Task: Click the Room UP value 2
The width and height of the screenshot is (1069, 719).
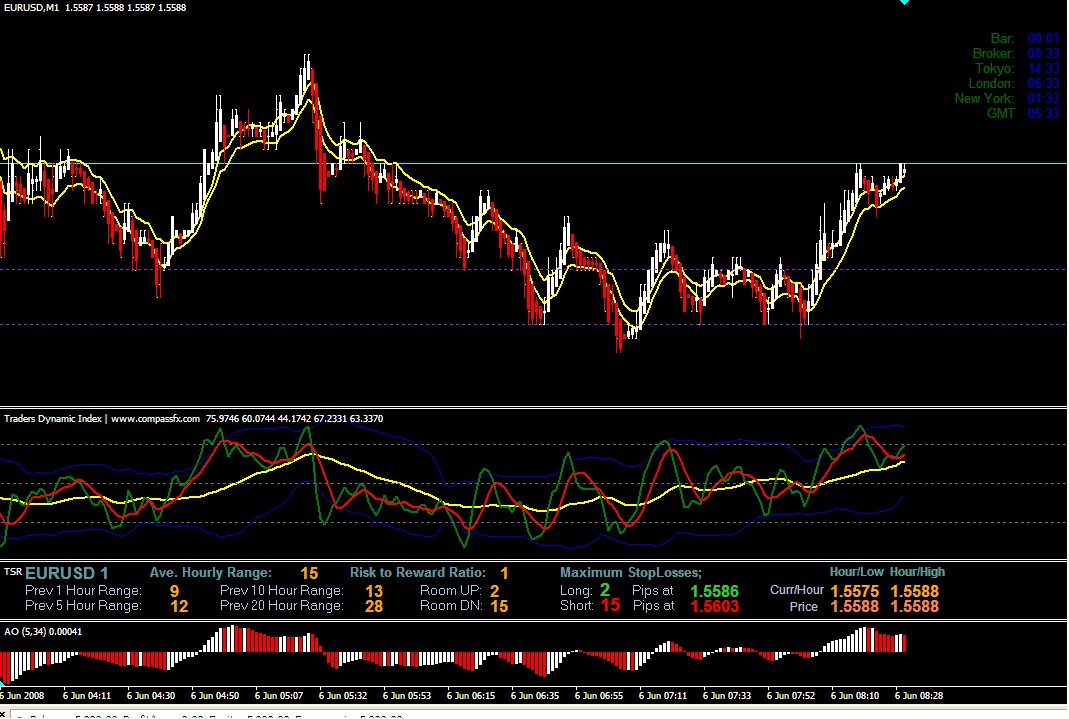Action: pyautogui.click(x=494, y=591)
